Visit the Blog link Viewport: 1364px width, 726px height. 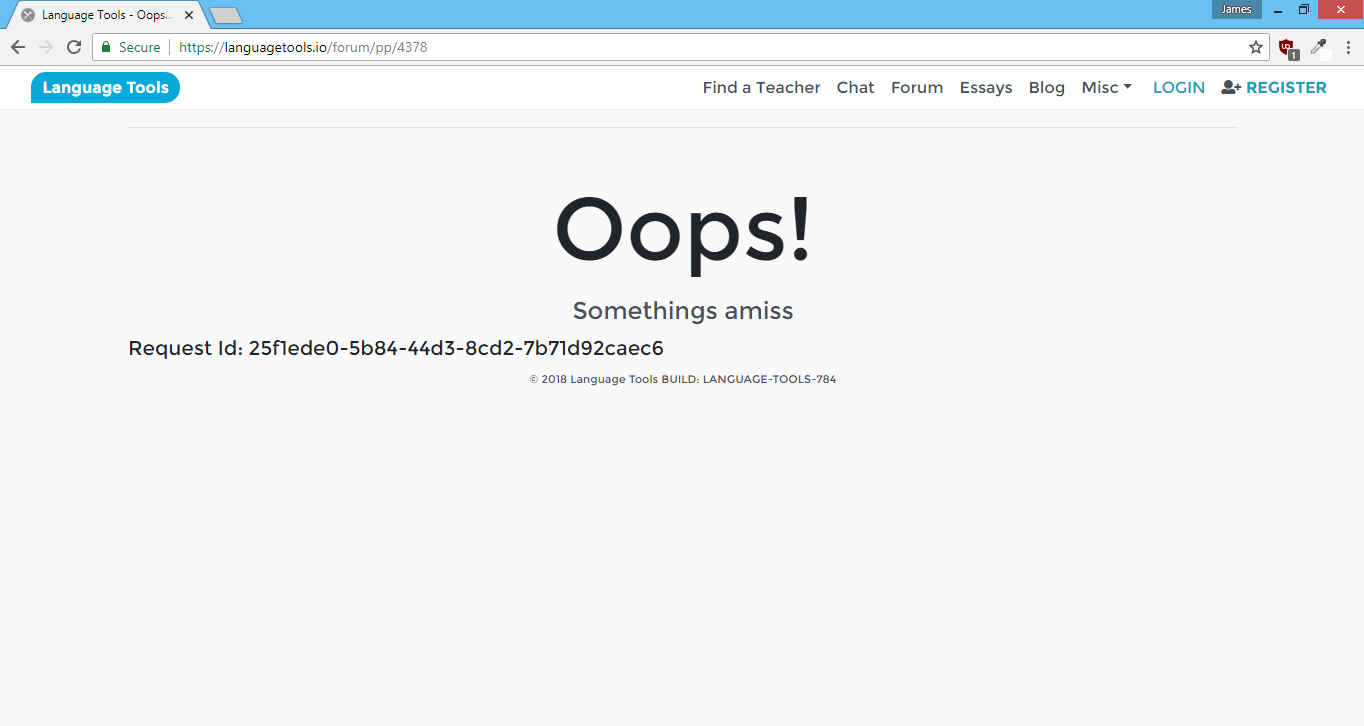pyautogui.click(x=1046, y=88)
